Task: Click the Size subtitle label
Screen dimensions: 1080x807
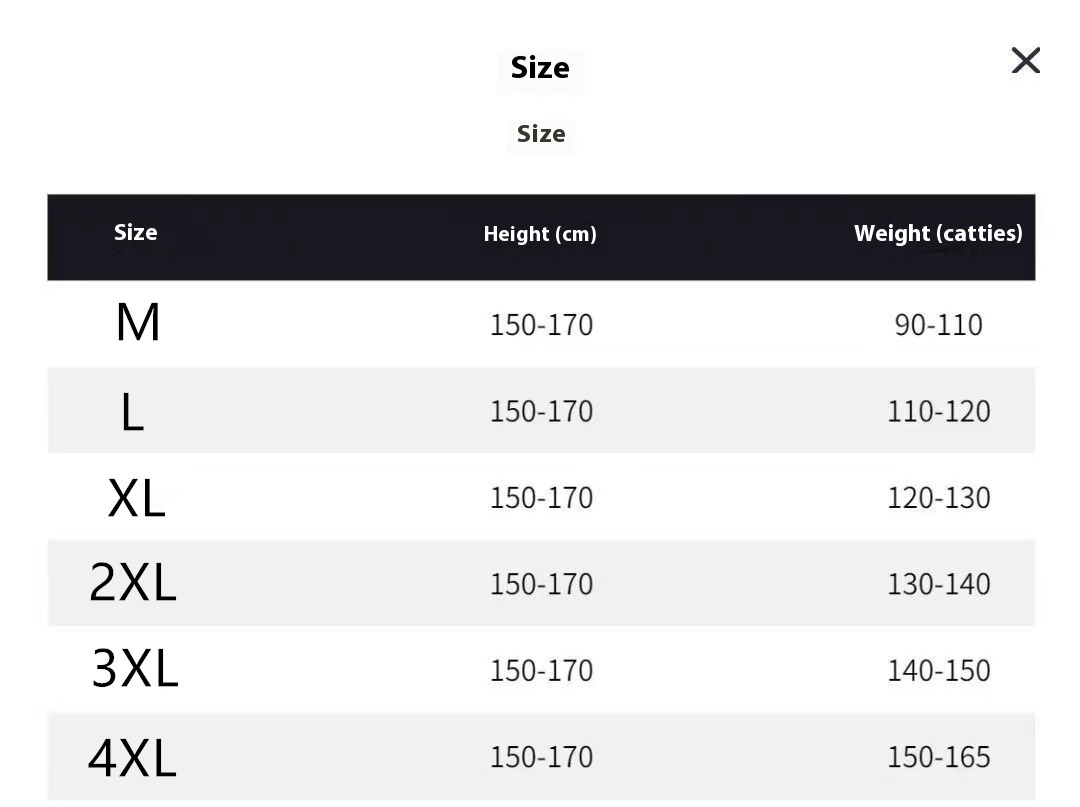Action: click(x=541, y=134)
